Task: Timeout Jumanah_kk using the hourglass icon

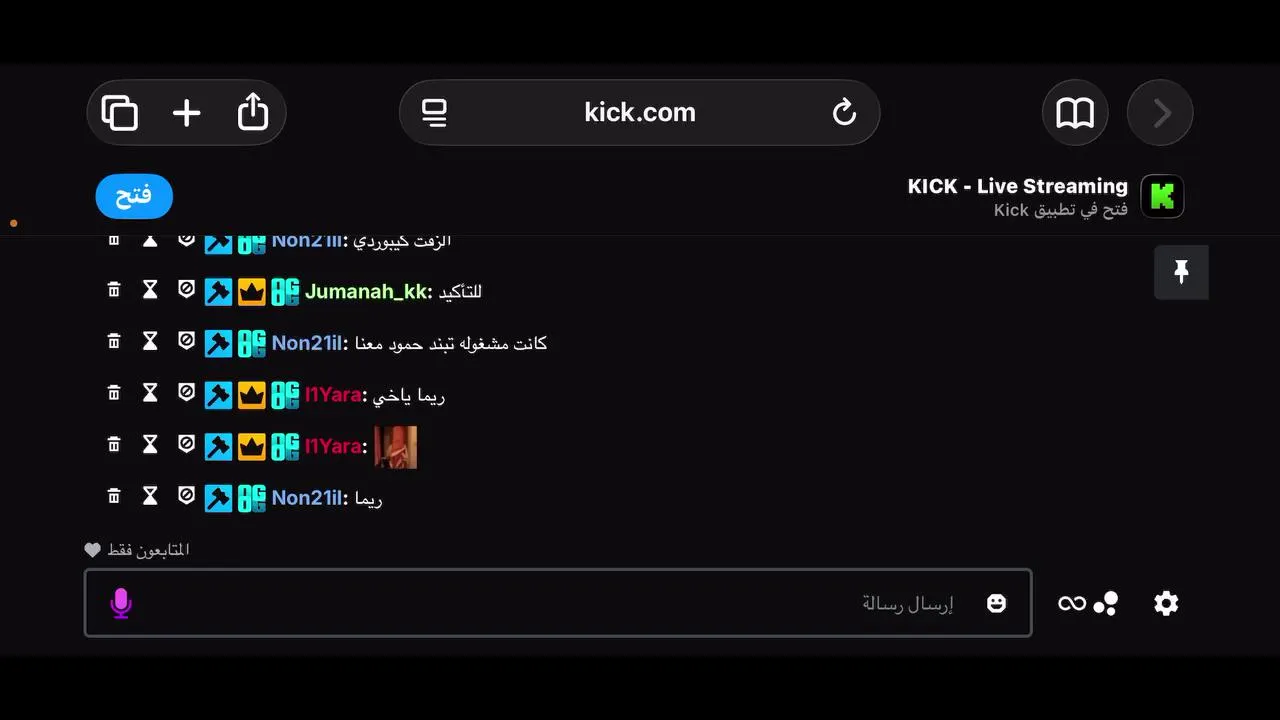Action: click(x=150, y=290)
